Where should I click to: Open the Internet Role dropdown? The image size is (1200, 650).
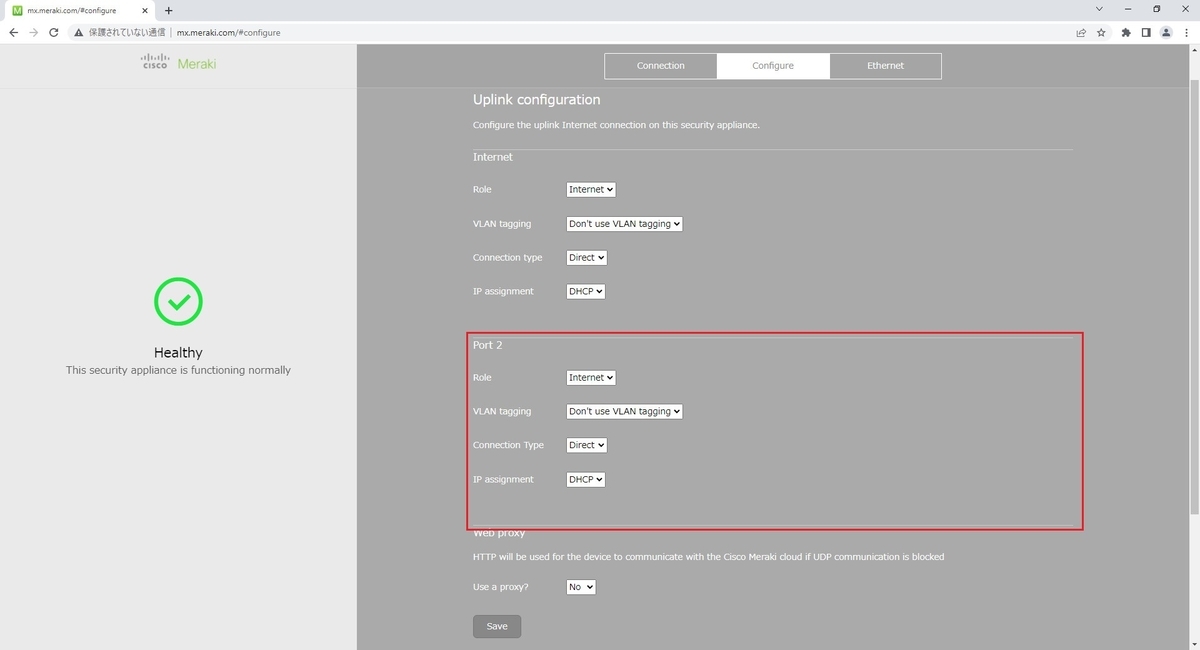point(590,189)
